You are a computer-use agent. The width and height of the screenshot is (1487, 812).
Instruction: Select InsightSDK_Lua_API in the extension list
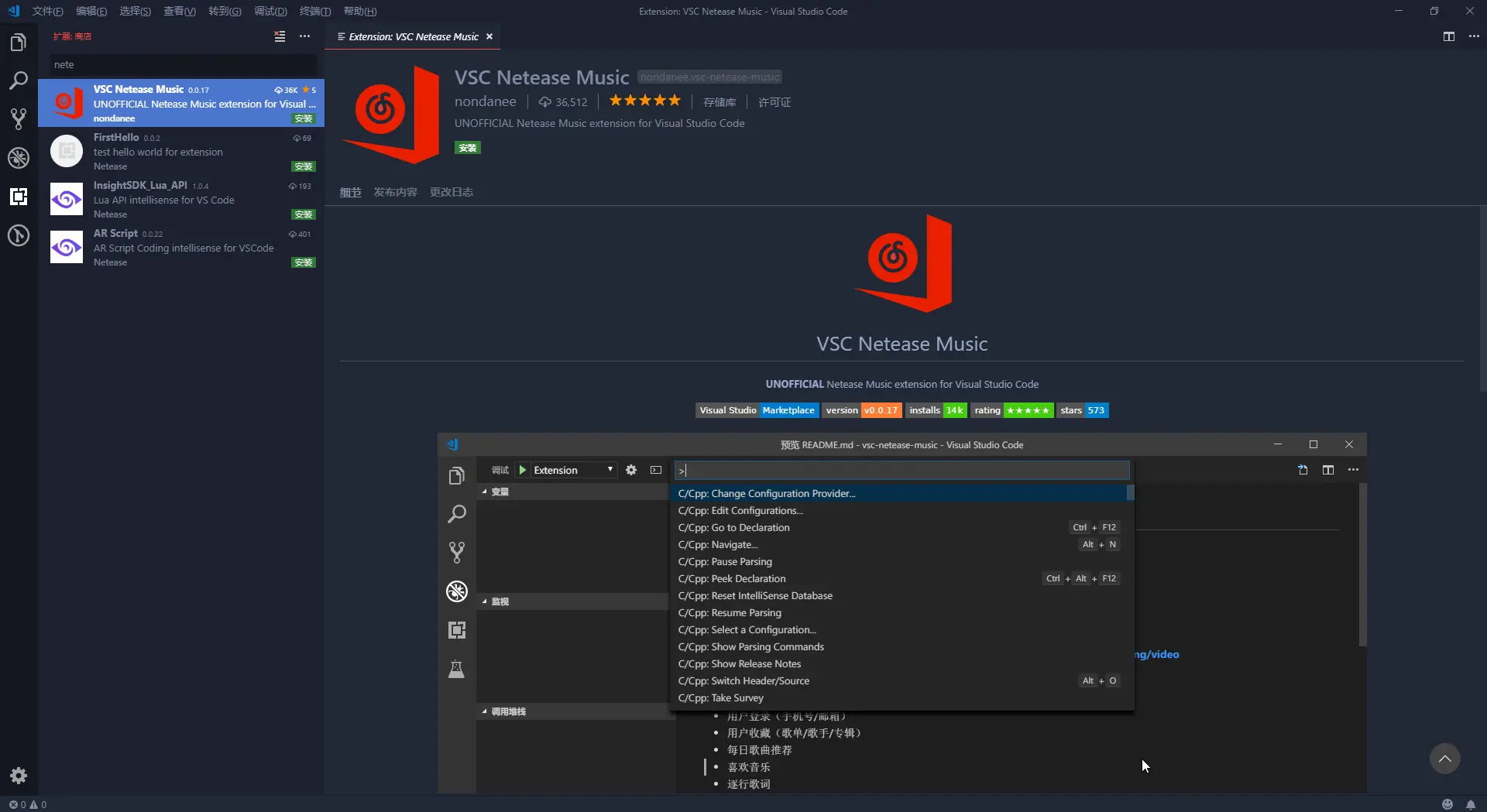tap(181, 199)
